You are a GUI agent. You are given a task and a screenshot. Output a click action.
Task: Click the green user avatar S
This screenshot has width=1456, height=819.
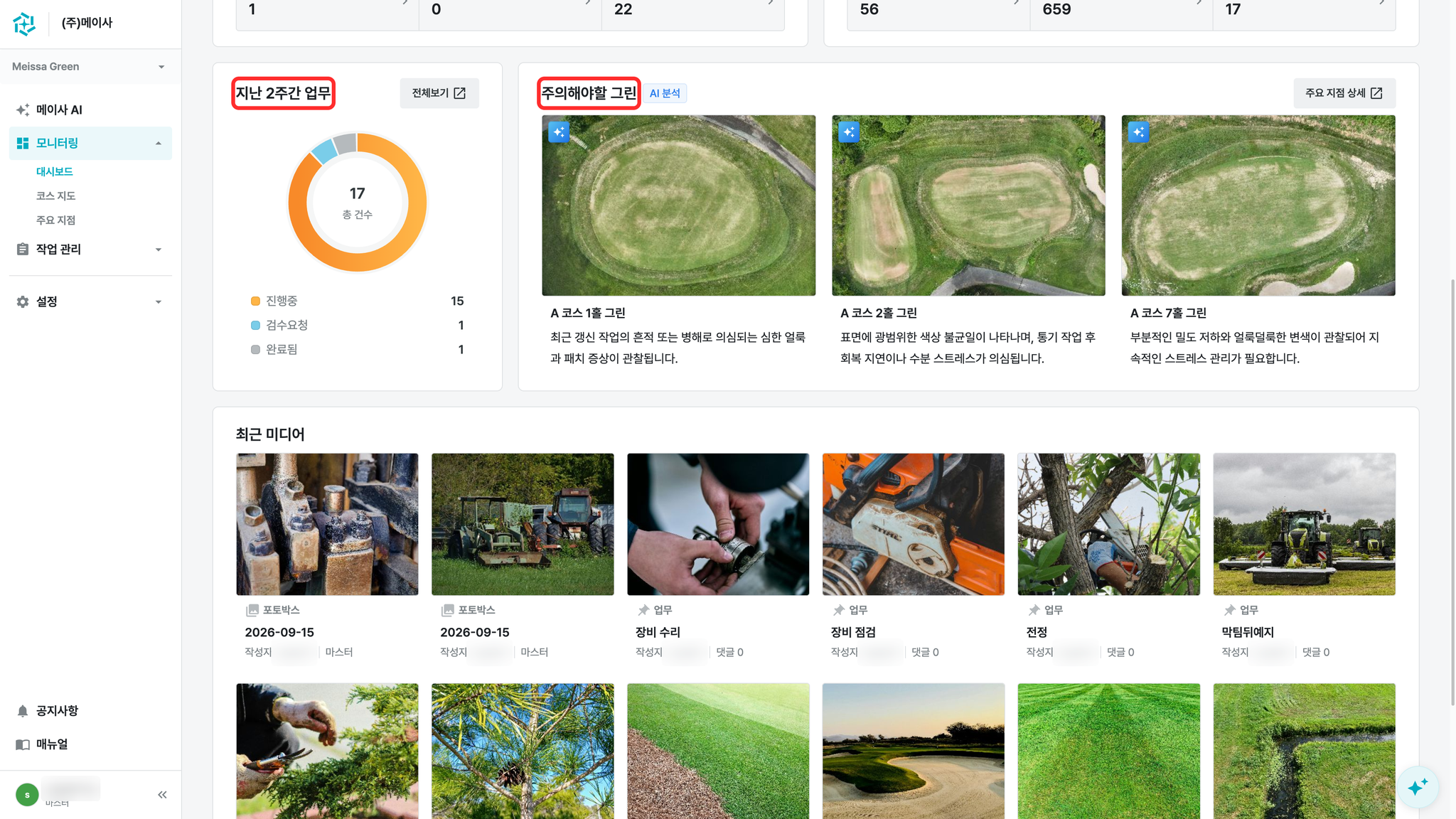pyautogui.click(x=27, y=794)
